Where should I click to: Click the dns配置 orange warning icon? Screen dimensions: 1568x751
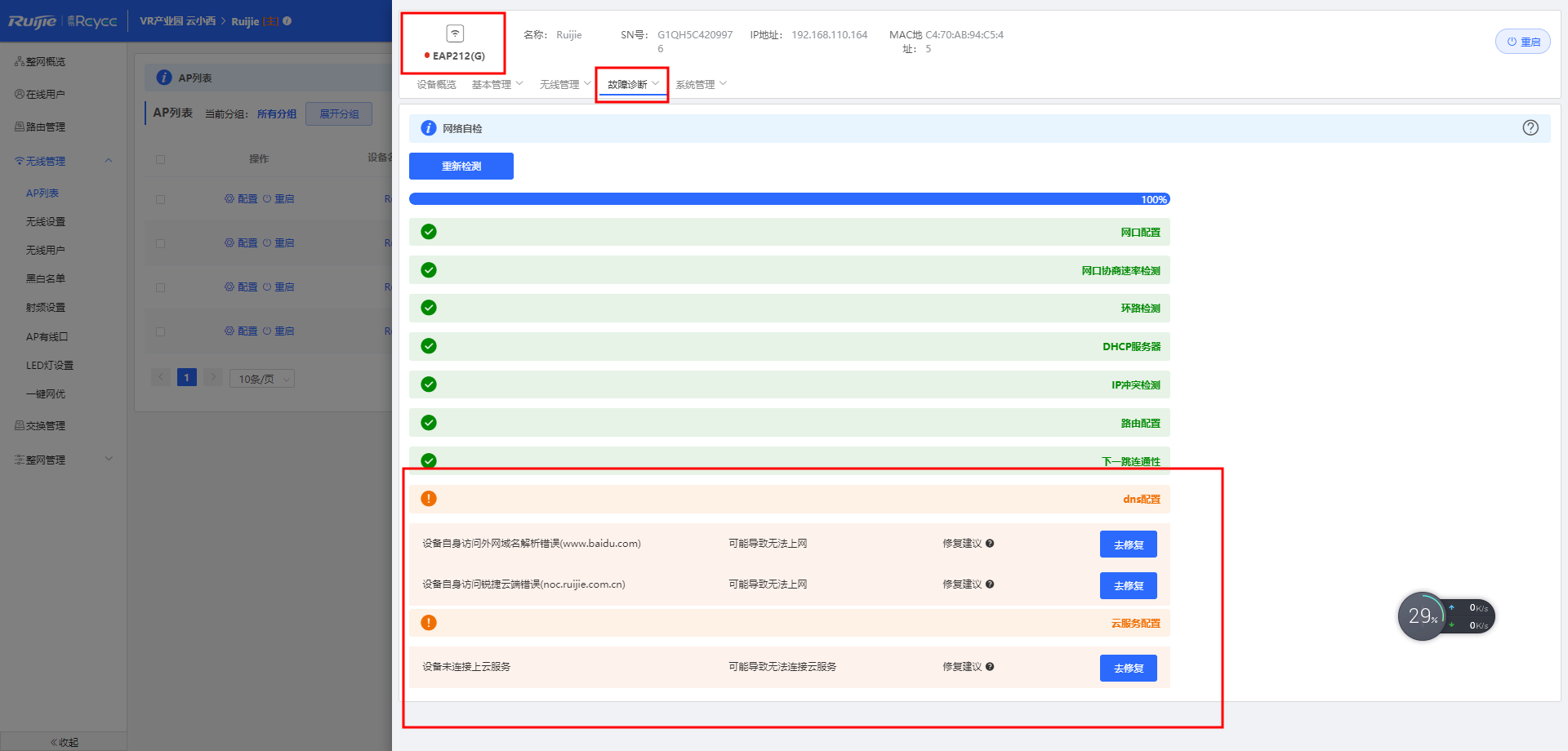429,499
